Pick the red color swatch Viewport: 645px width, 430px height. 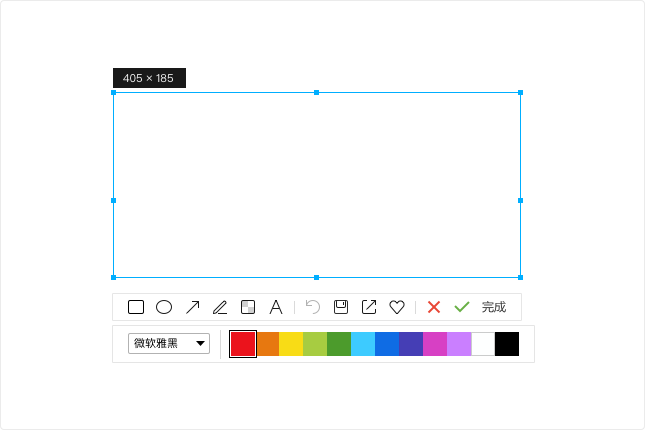coord(243,344)
